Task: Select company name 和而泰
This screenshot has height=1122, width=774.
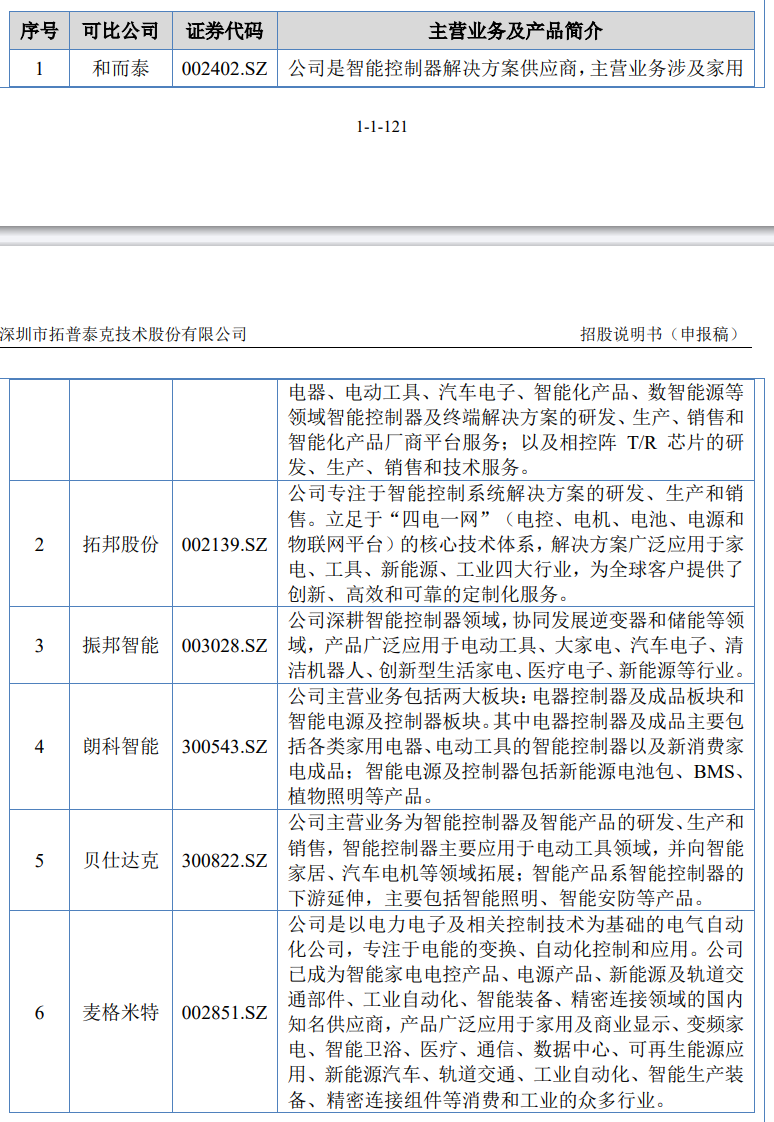Action: click(x=120, y=70)
